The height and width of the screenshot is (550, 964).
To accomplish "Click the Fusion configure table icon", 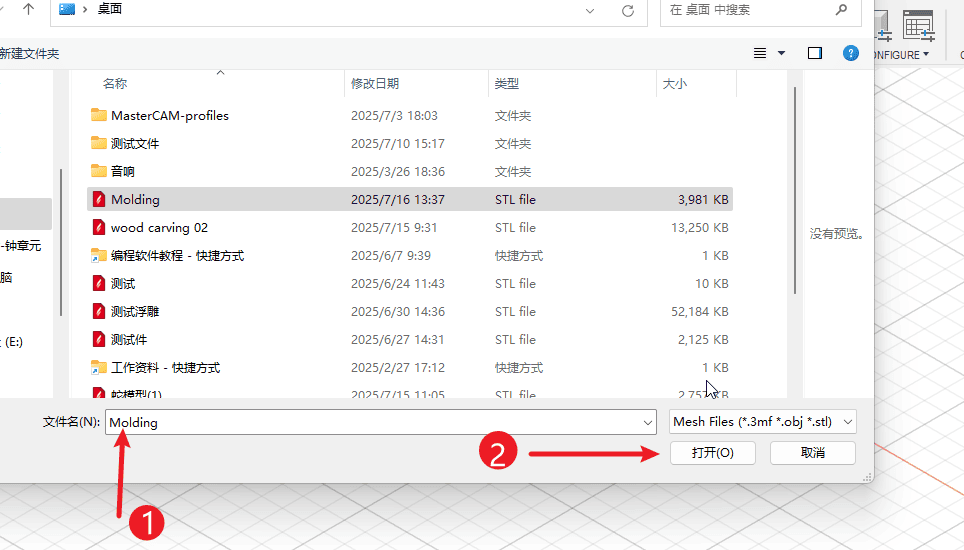I will point(917,25).
